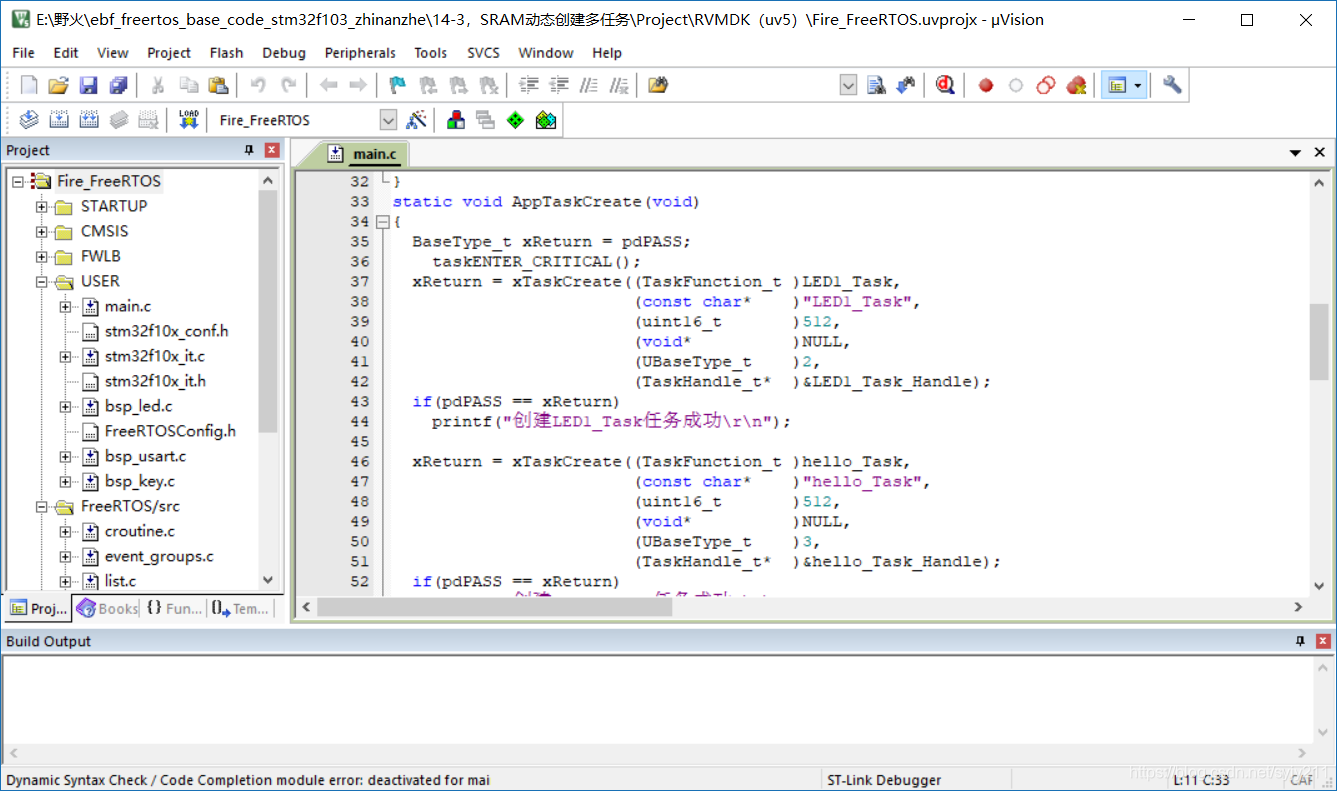Open the Fire_FreeRTOS target dropdown
The height and width of the screenshot is (791, 1337).
388,120
